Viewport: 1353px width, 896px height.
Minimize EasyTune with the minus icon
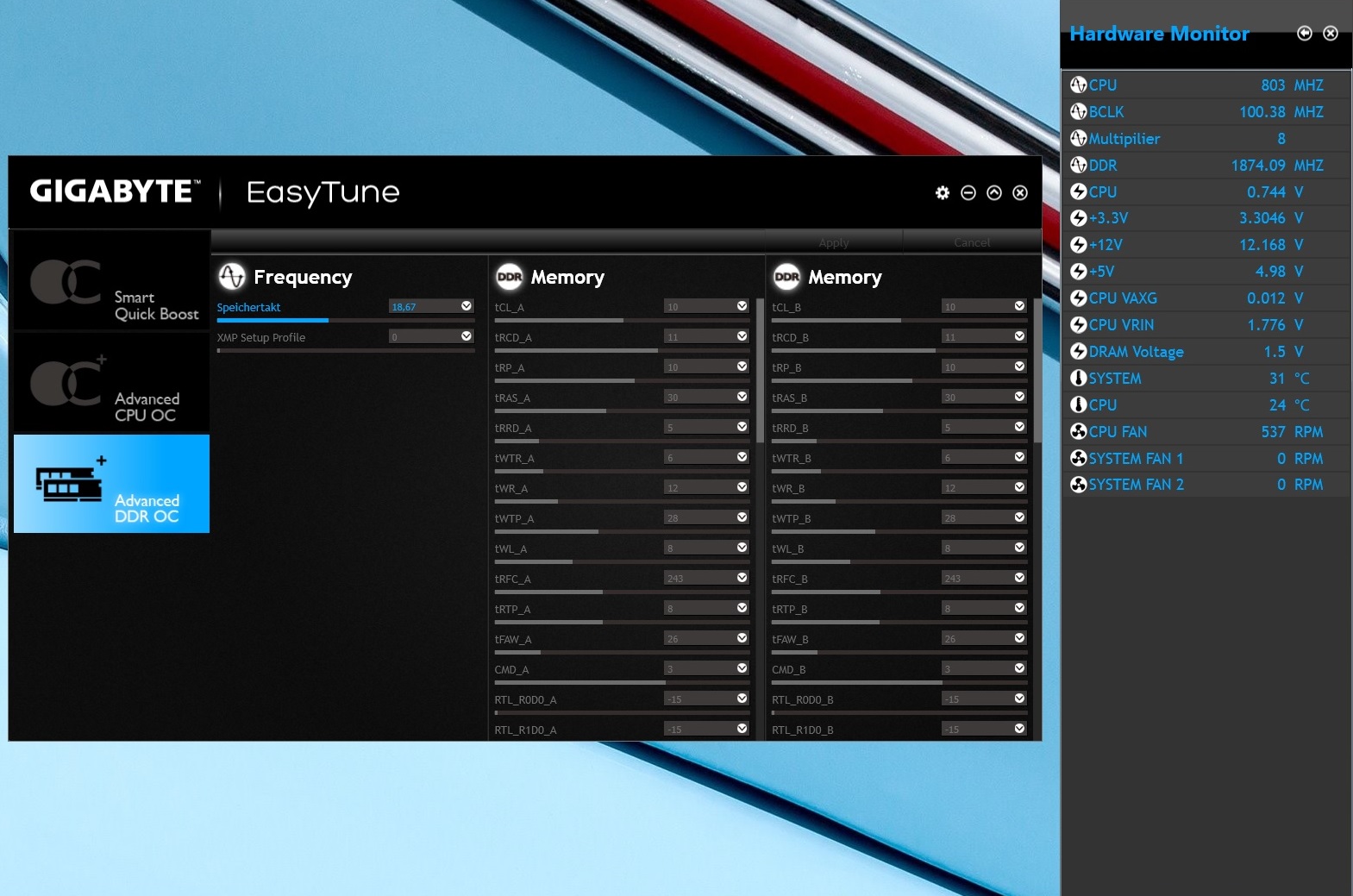pyautogui.click(x=968, y=192)
